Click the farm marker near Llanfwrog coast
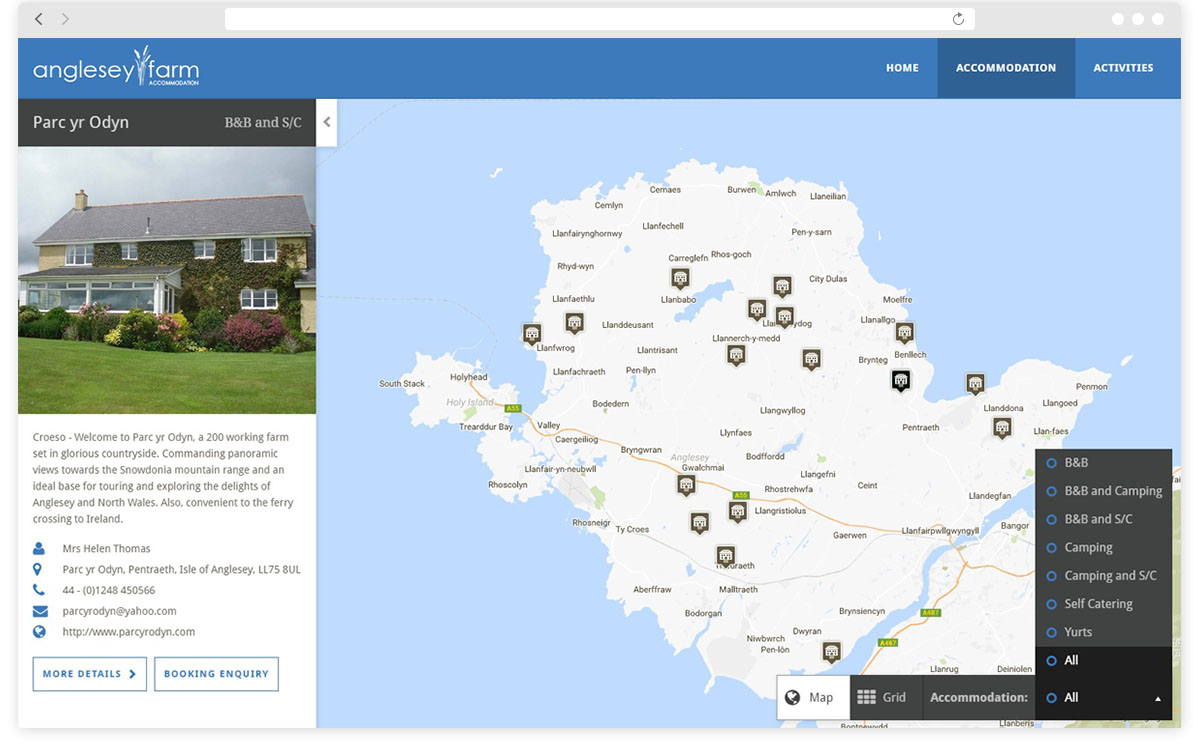The height and width of the screenshot is (750, 1200). click(532, 333)
